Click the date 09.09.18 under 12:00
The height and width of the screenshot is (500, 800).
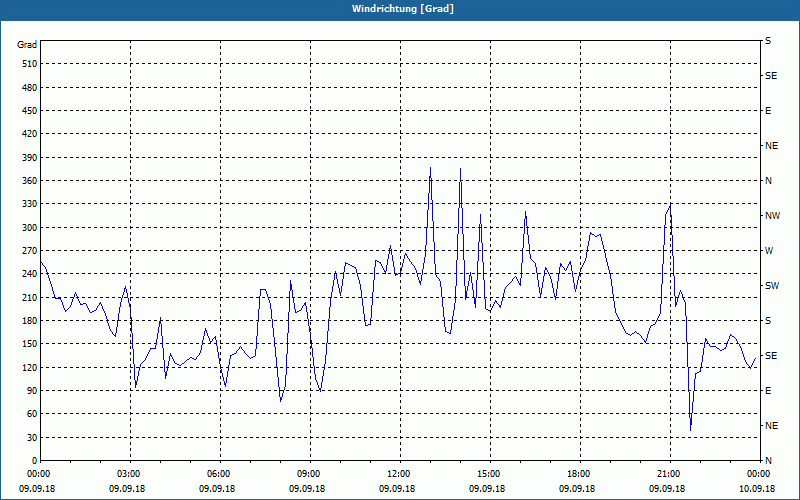tap(396, 489)
